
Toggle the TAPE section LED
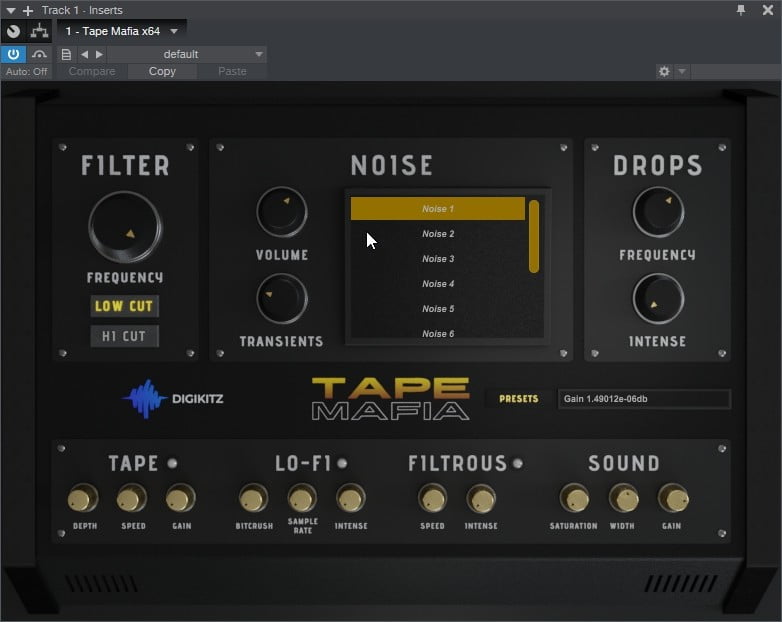[x=173, y=463]
